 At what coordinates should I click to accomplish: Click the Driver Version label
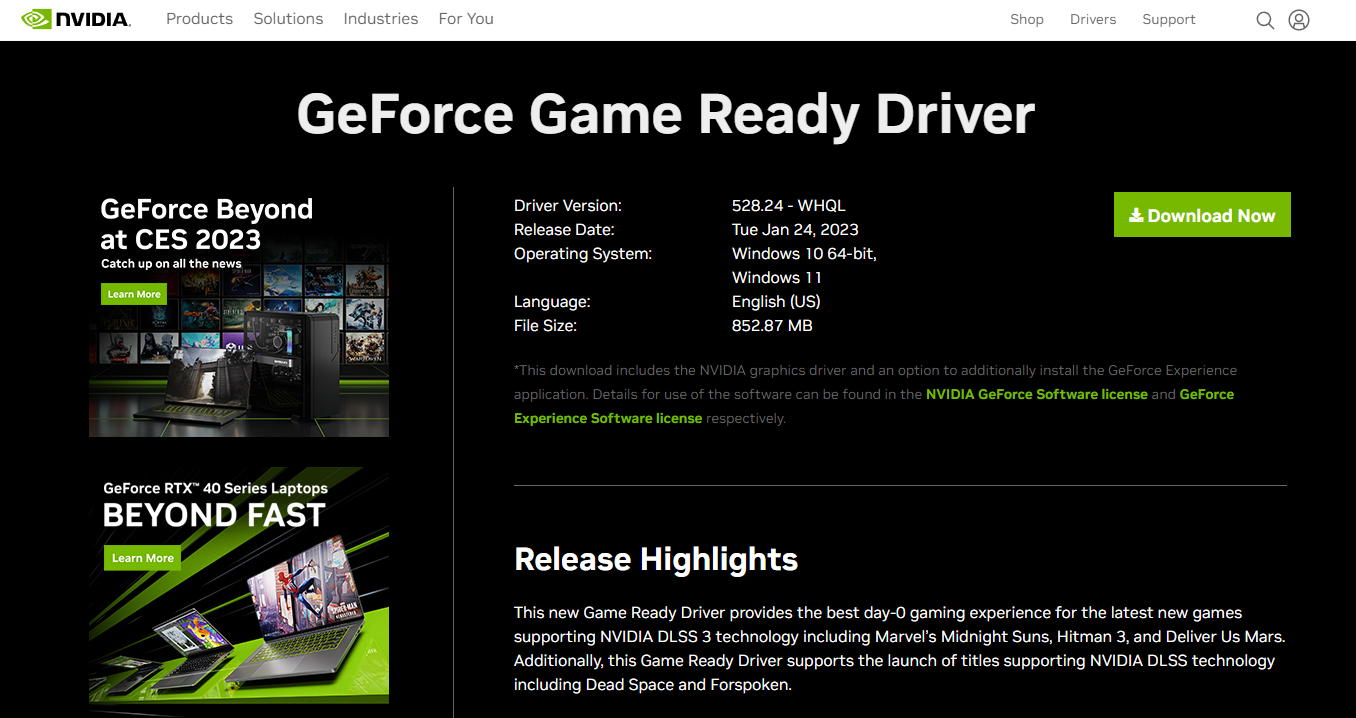click(x=568, y=205)
